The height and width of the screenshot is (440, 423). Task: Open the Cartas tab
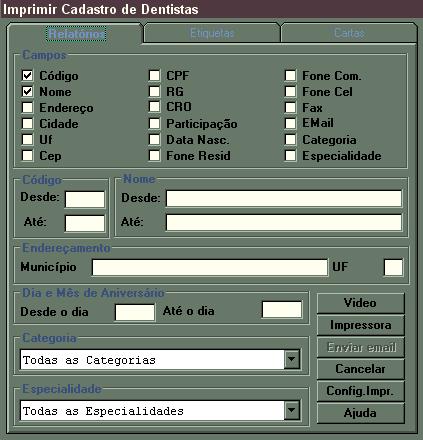coord(349,33)
